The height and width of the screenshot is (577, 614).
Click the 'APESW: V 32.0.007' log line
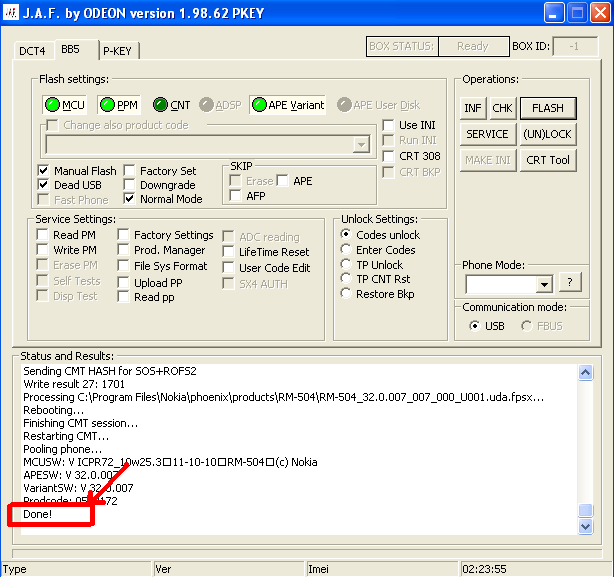[x=70, y=475]
